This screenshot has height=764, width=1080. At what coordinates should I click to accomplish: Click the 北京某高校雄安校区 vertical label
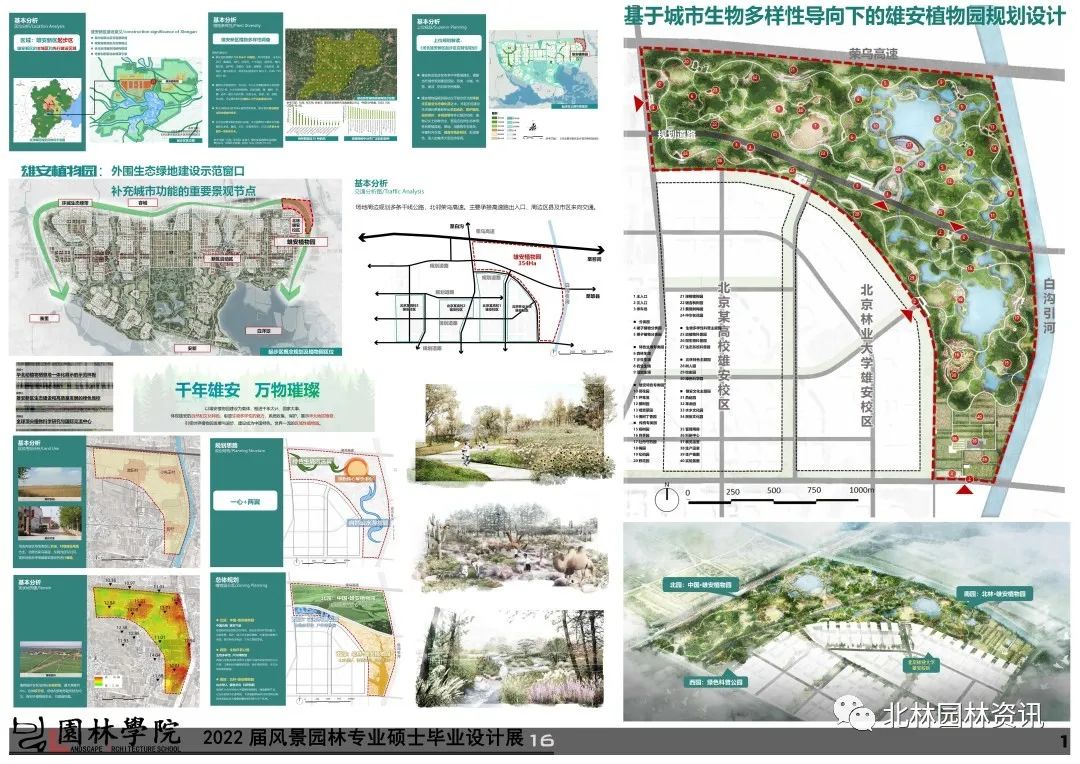click(x=723, y=344)
